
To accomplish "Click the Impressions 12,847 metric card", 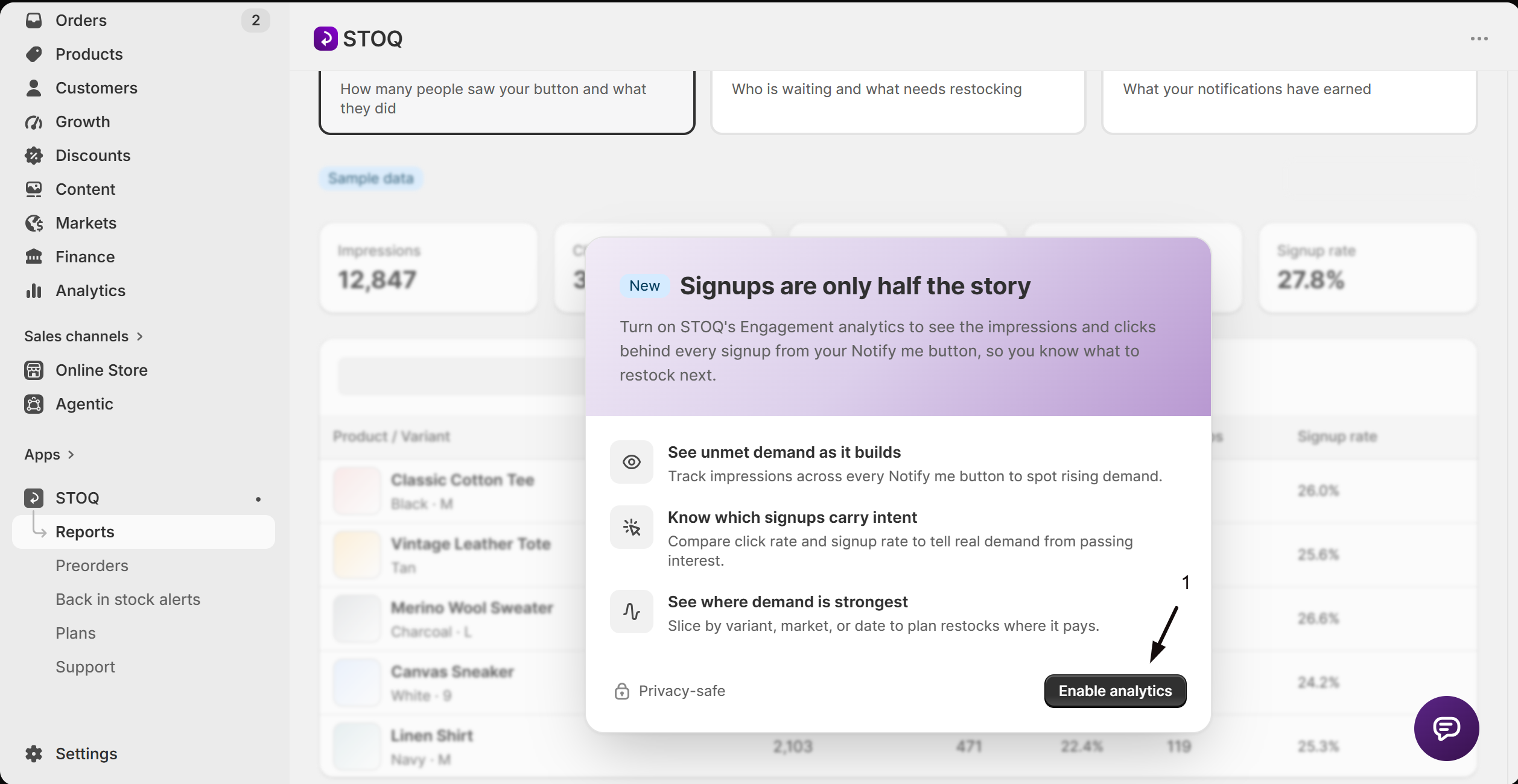I will pos(428,268).
